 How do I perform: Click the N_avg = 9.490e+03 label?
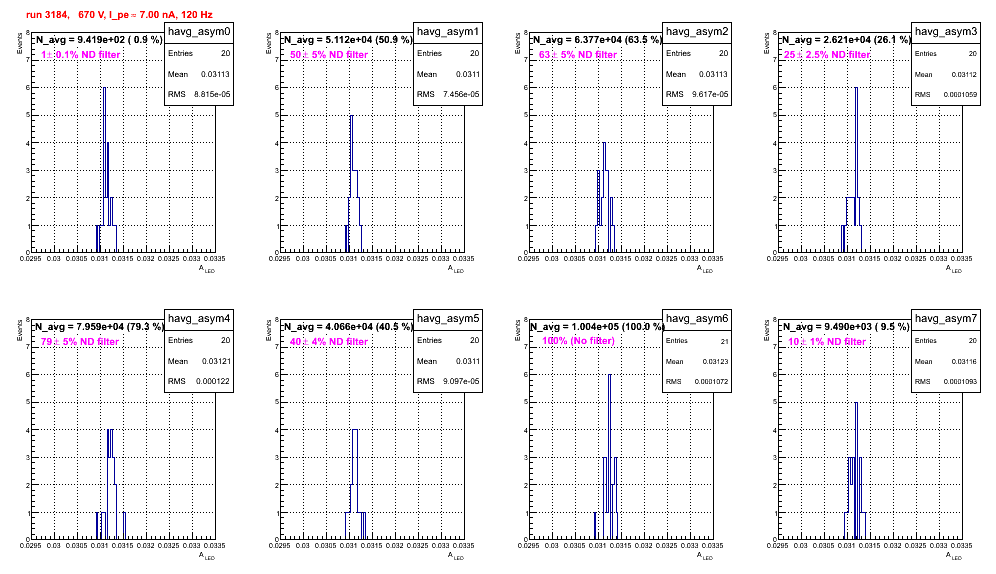[846, 327]
